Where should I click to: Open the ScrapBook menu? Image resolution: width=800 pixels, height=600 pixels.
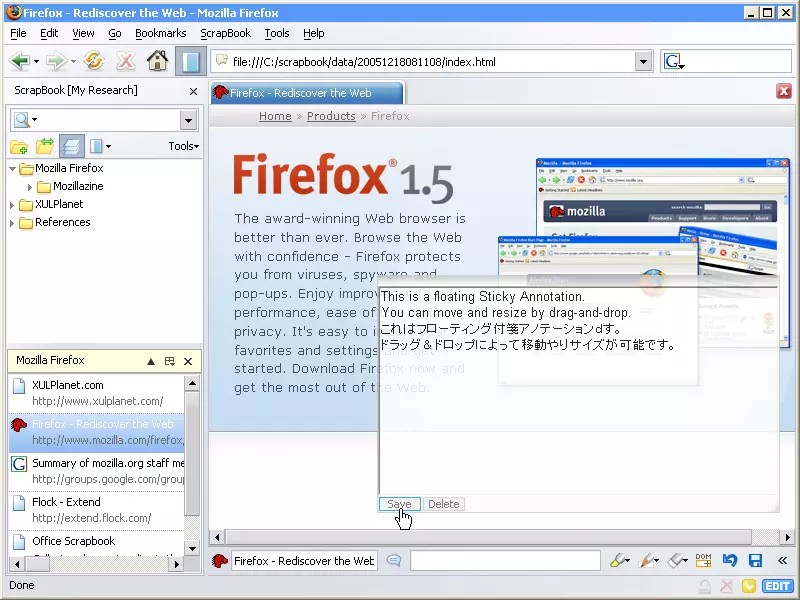226,33
